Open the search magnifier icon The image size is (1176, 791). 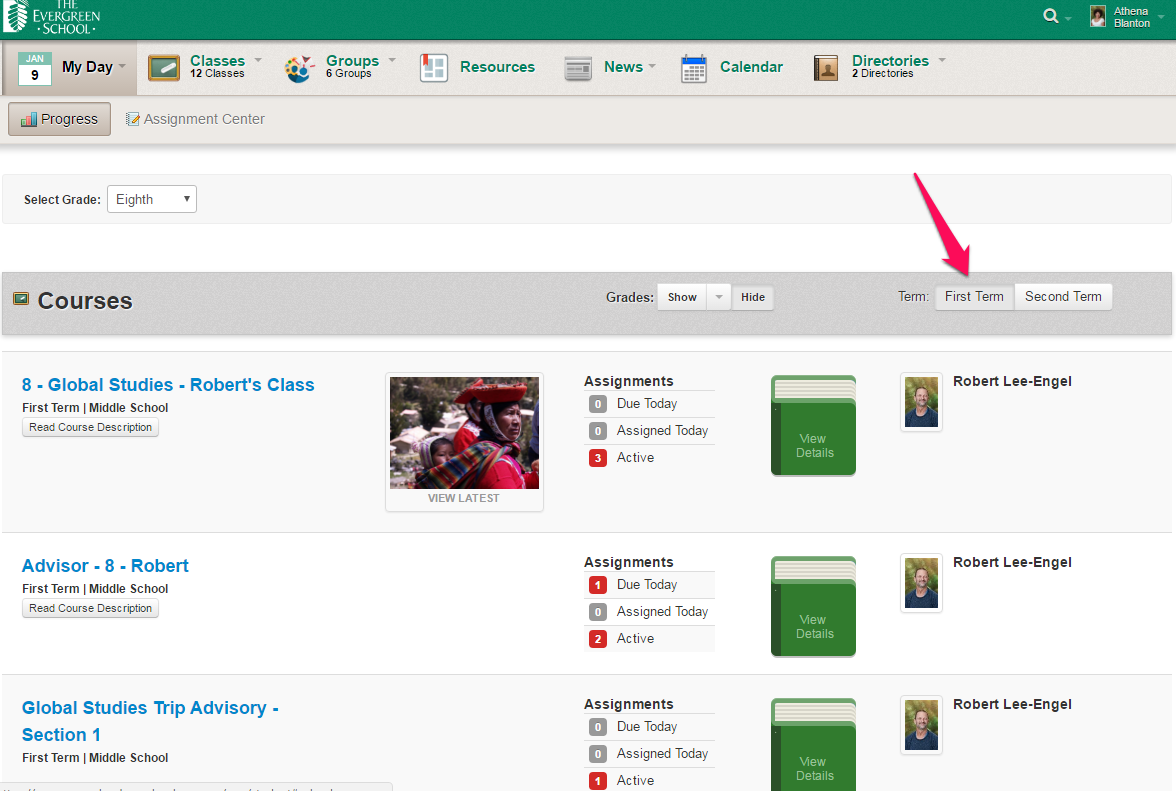1051,16
